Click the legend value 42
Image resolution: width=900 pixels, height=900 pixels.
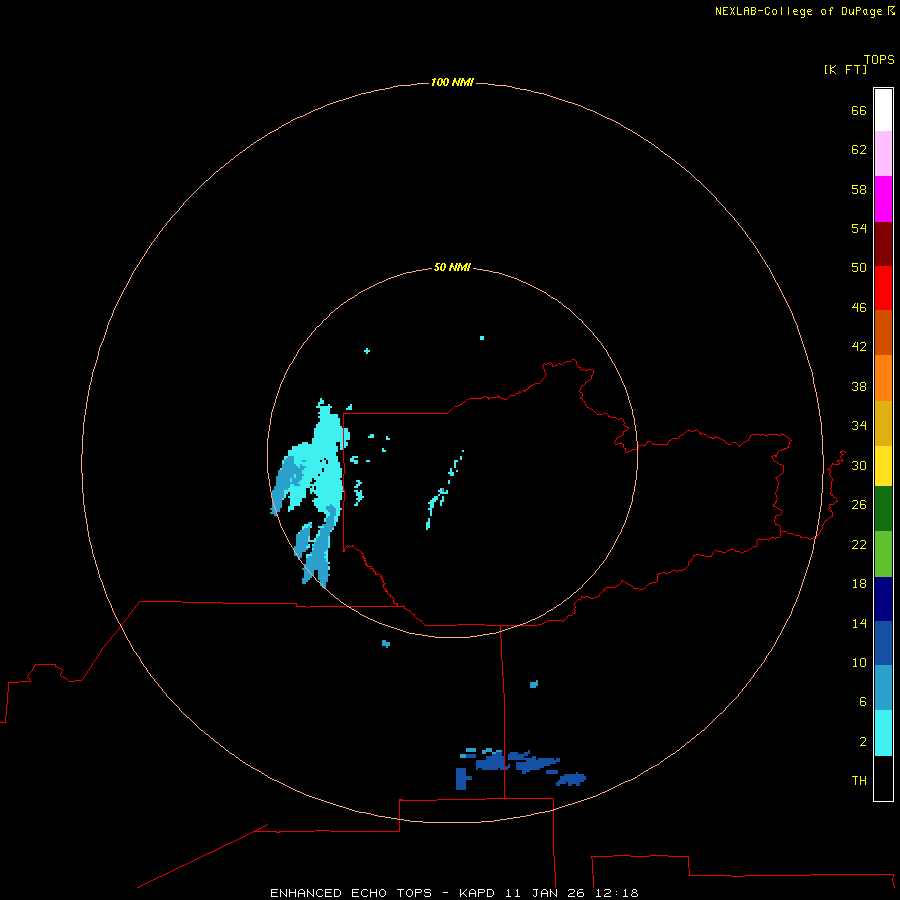click(859, 346)
